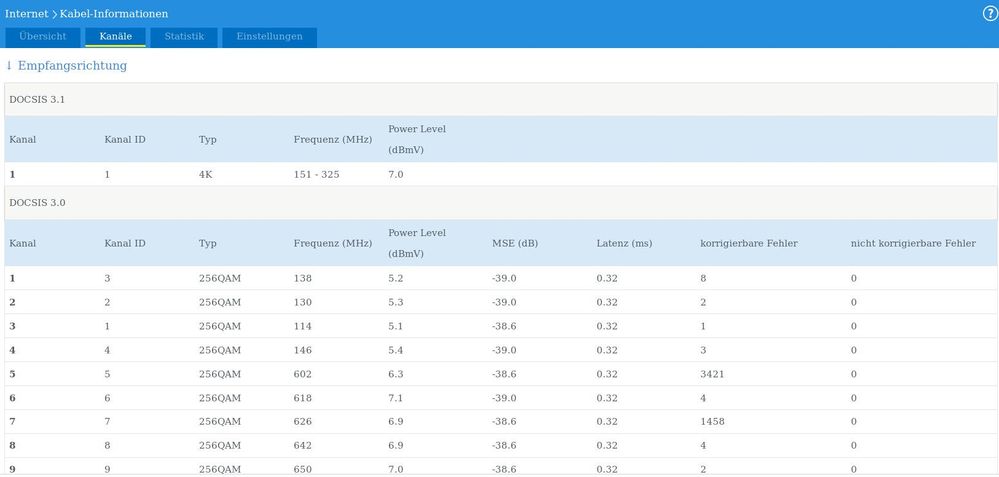Click the DOCSIS 3.1 power level 7.0
The image size is (999, 477).
coord(396,174)
